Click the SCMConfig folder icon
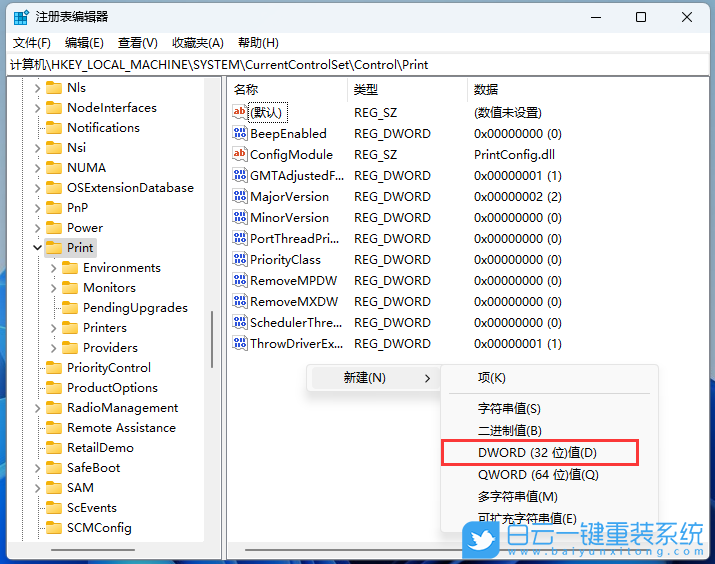The height and width of the screenshot is (564, 715). pyautogui.click(x=54, y=528)
